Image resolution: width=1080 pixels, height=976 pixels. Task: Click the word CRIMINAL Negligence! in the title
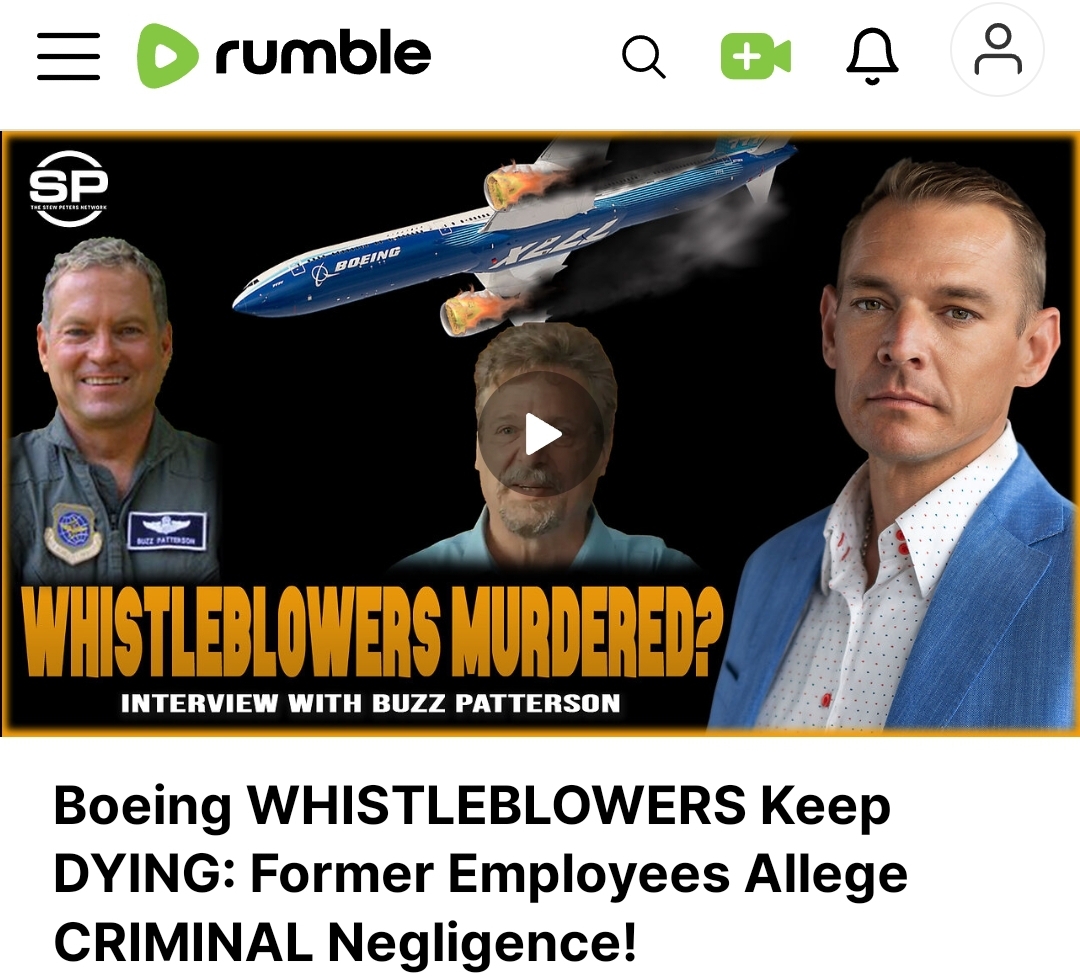coord(345,942)
